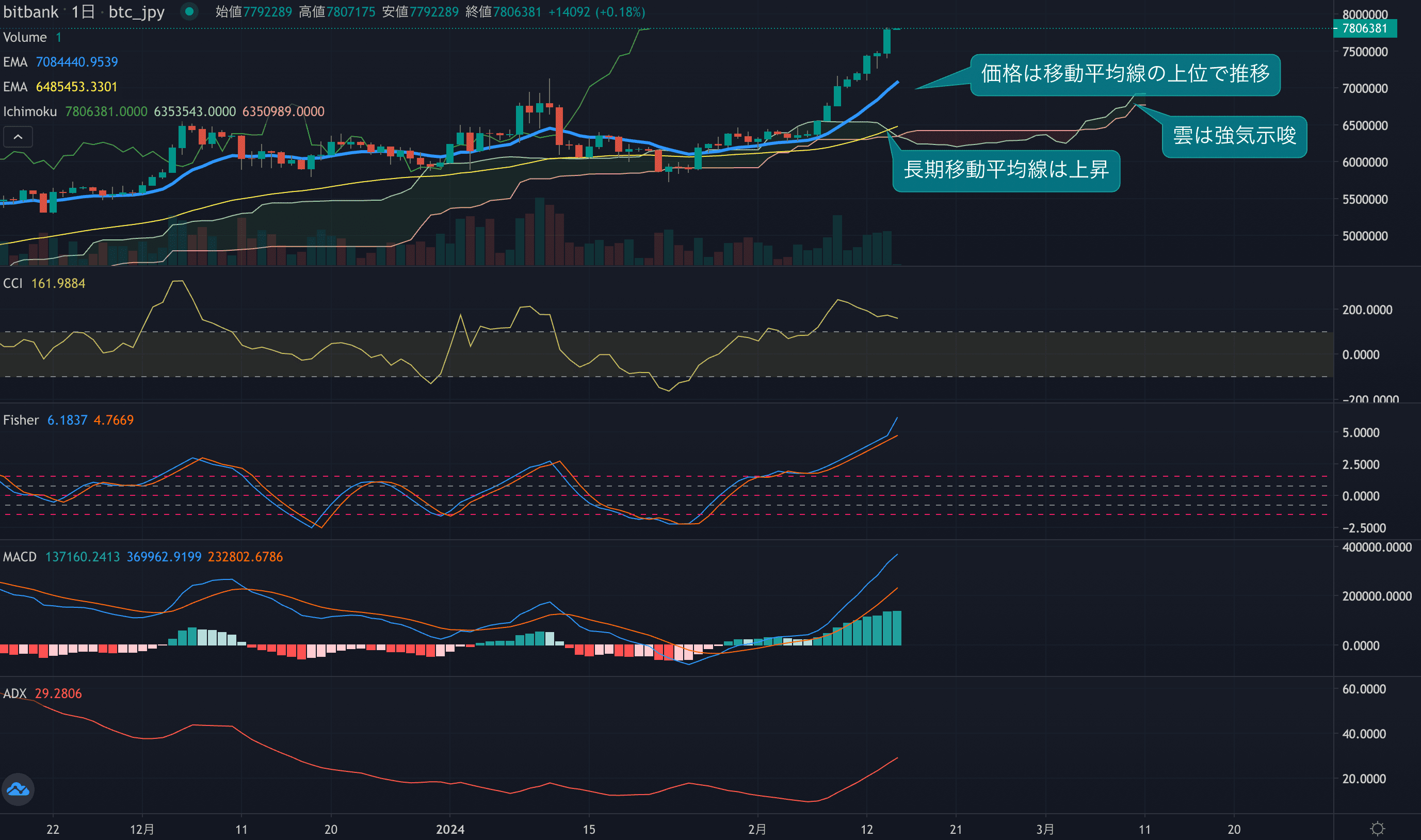Screen dimensions: 1421x840
Task: Click the Fisher indicator label
Action: (x=21, y=420)
